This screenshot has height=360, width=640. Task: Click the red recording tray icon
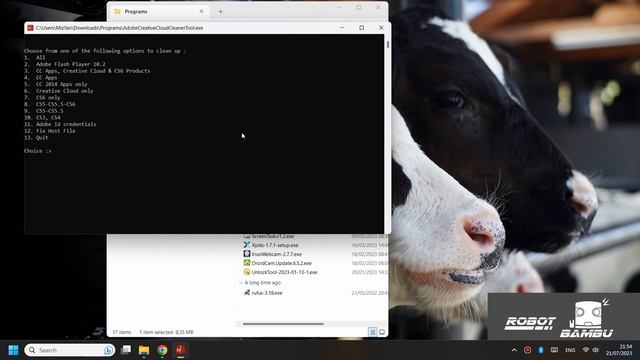(527, 350)
